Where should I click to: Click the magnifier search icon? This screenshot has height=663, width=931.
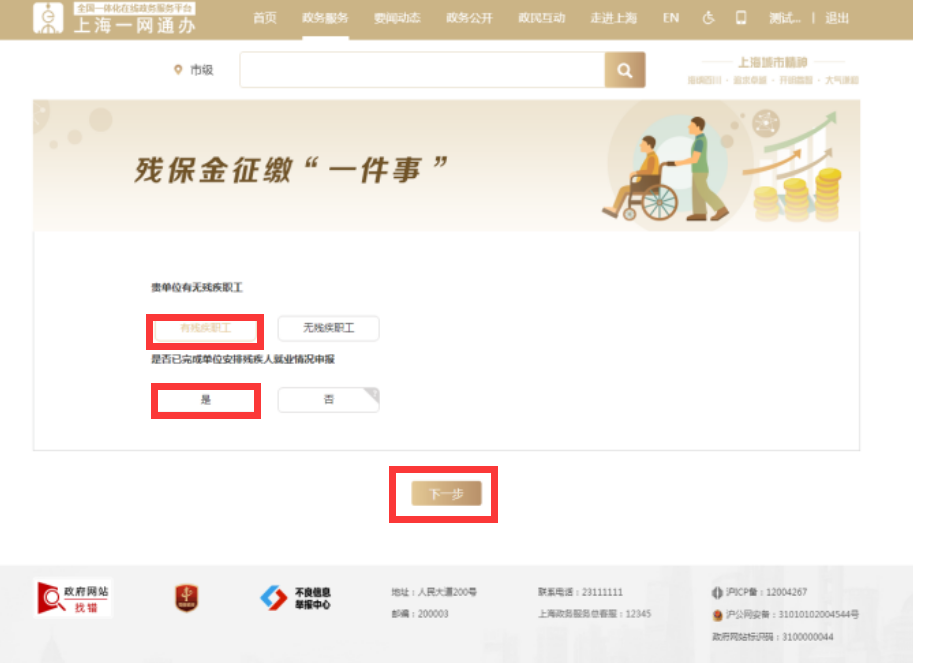625,70
